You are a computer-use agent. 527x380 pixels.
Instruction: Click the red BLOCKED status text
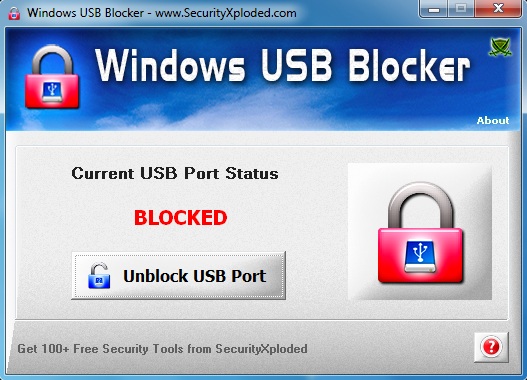click(180, 218)
